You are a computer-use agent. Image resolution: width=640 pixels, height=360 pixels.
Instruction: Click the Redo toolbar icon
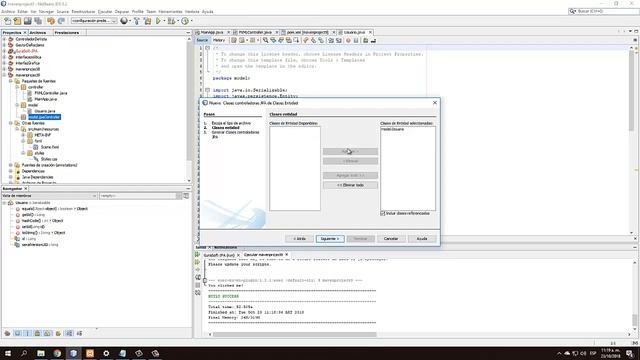[x=61, y=21]
